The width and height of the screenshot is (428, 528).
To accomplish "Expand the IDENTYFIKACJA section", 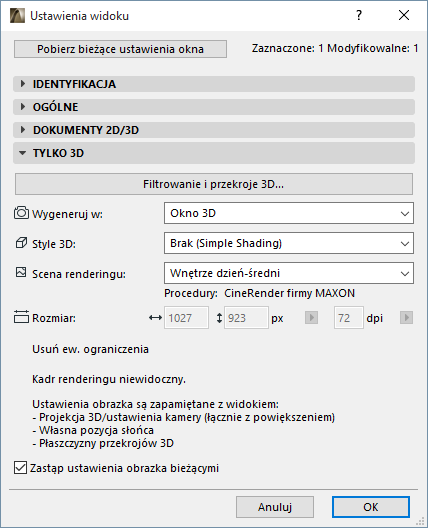I will click(214, 84).
